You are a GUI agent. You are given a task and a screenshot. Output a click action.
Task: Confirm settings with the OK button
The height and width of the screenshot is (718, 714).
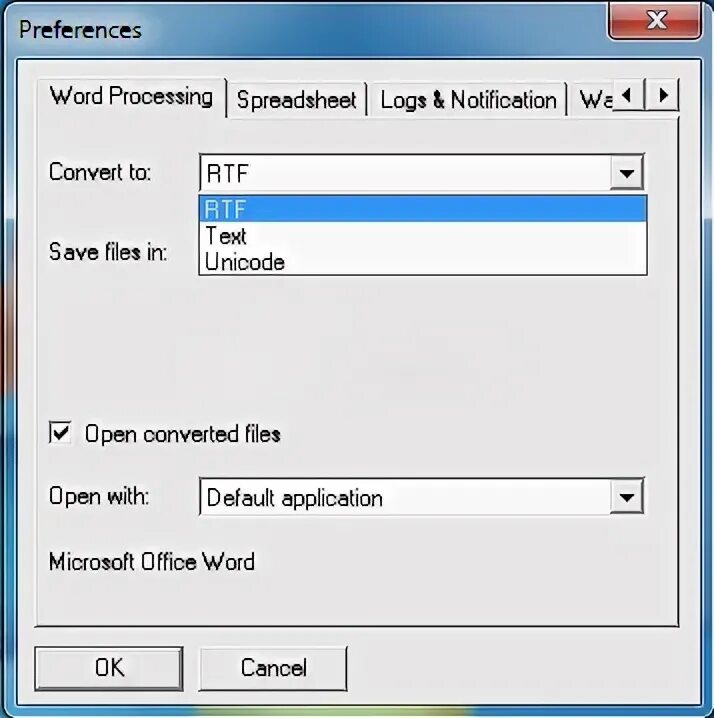pos(109,668)
